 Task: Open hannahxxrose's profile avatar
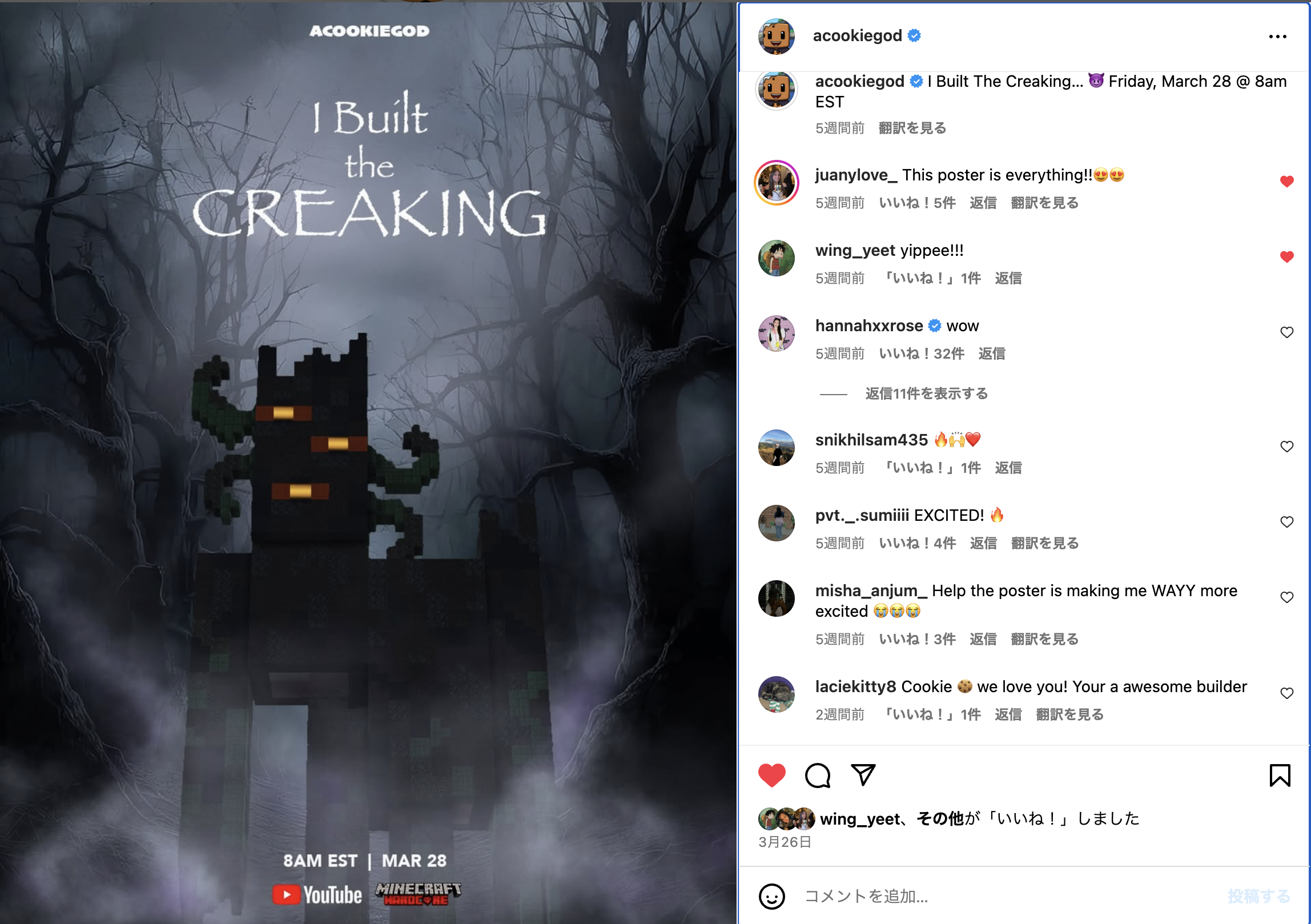(x=776, y=334)
